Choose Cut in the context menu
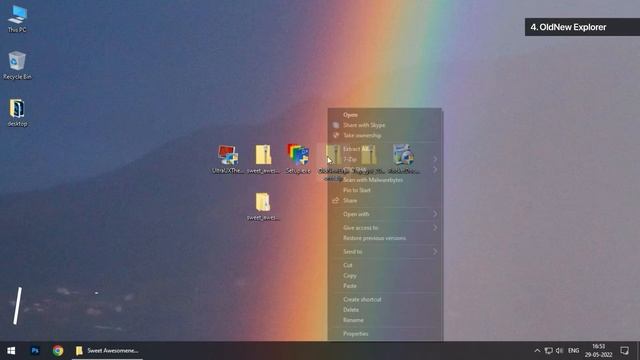 (x=385, y=265)
